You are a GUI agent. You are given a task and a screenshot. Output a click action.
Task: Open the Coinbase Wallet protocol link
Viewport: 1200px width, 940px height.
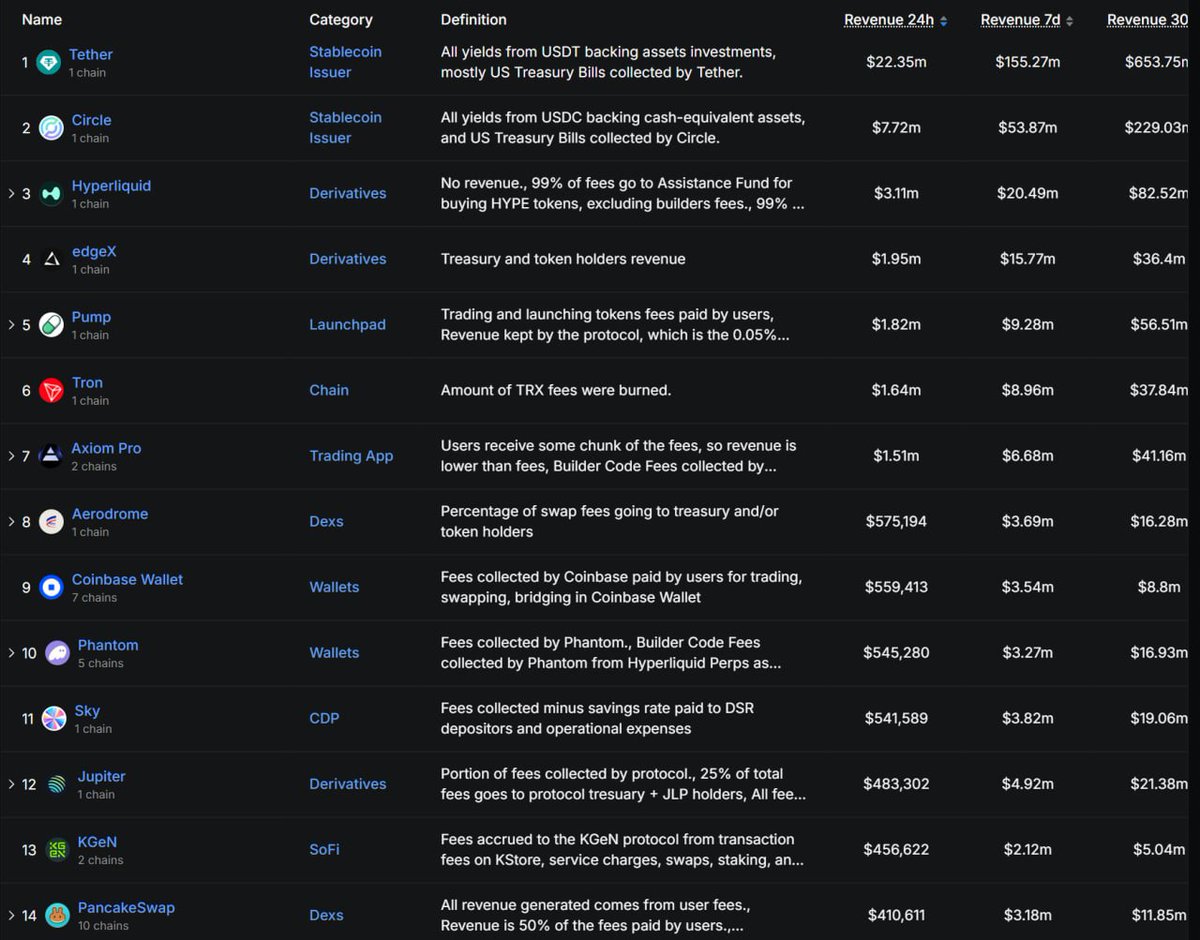pyautogui.click(x=127, y=579)
